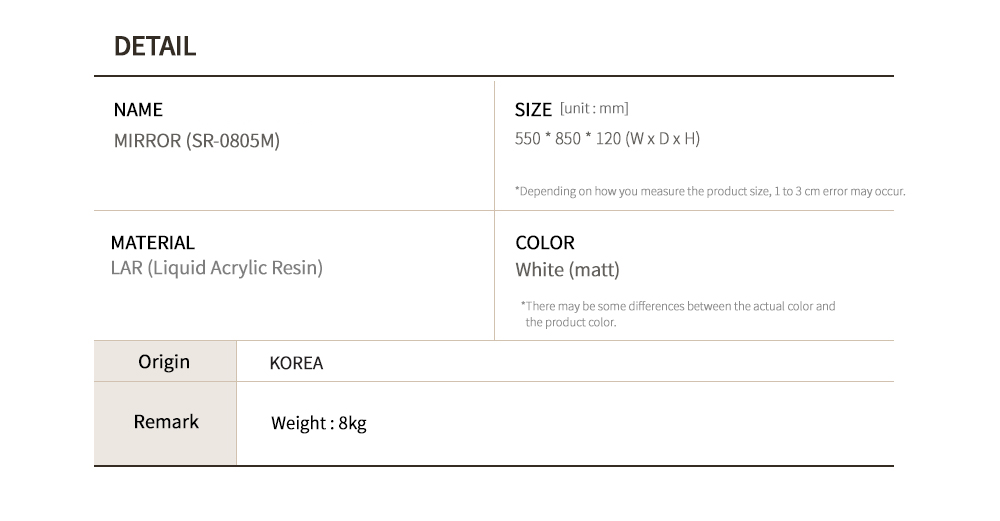The height and width of the screenshot is (521, 1000).
Task: Click the unit : mm note
Action: point(594,108)
